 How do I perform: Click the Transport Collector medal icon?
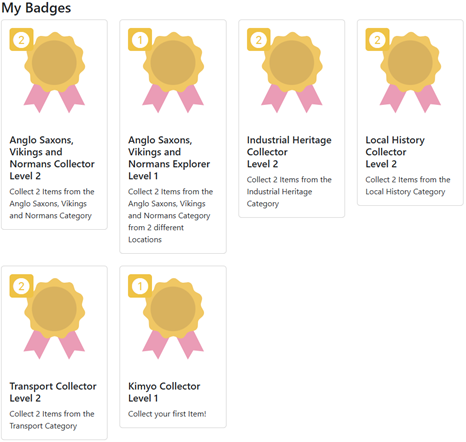[54, 319]
